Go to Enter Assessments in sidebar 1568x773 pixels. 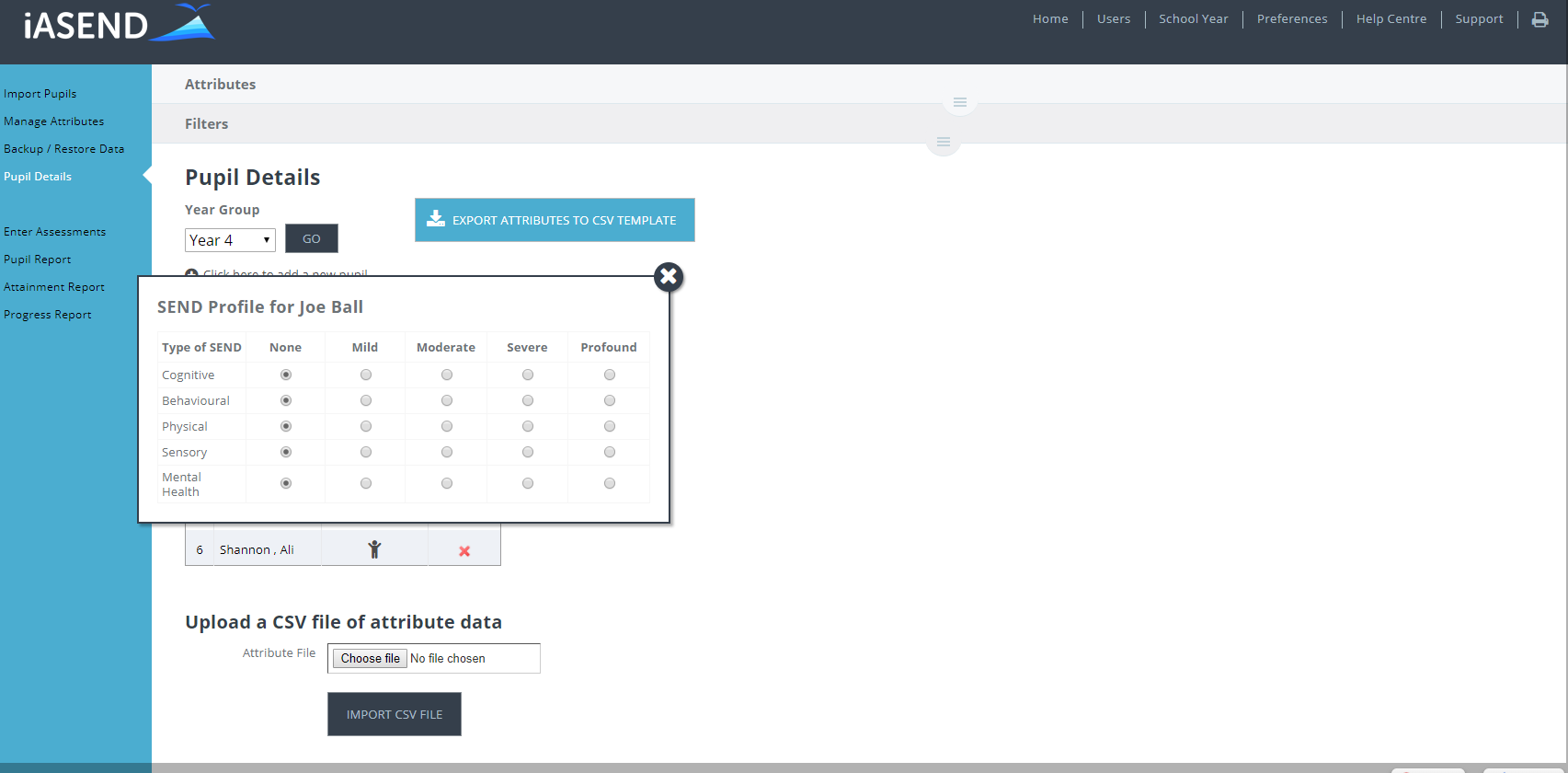(54, 232)
